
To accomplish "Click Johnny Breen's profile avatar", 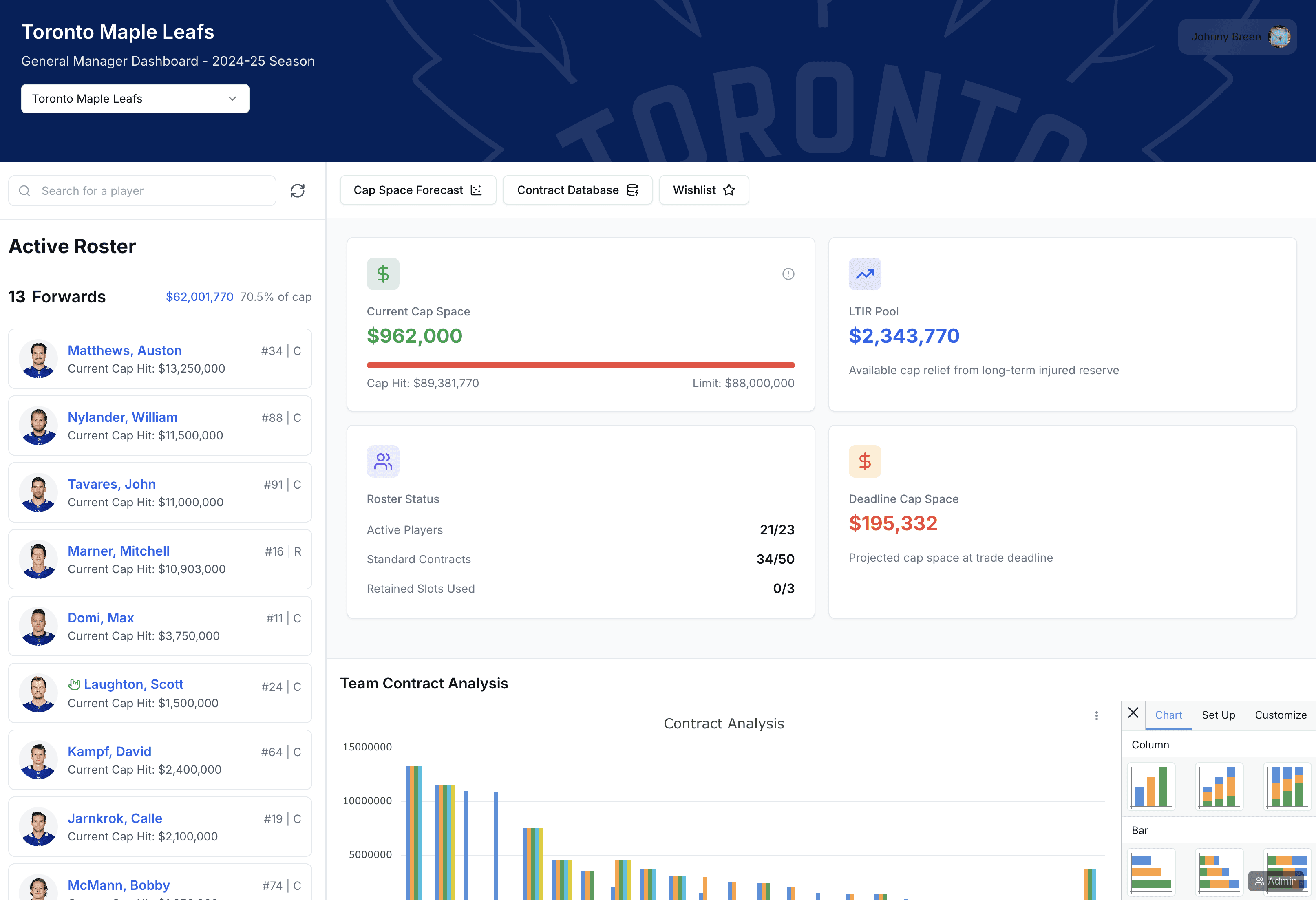I will tap(1279, 37).
